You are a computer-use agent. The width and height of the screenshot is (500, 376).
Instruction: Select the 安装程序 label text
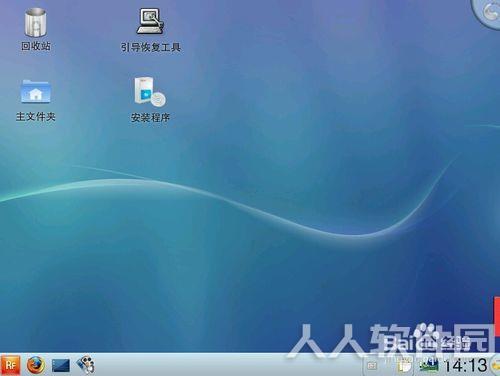[x=150, y=117]
